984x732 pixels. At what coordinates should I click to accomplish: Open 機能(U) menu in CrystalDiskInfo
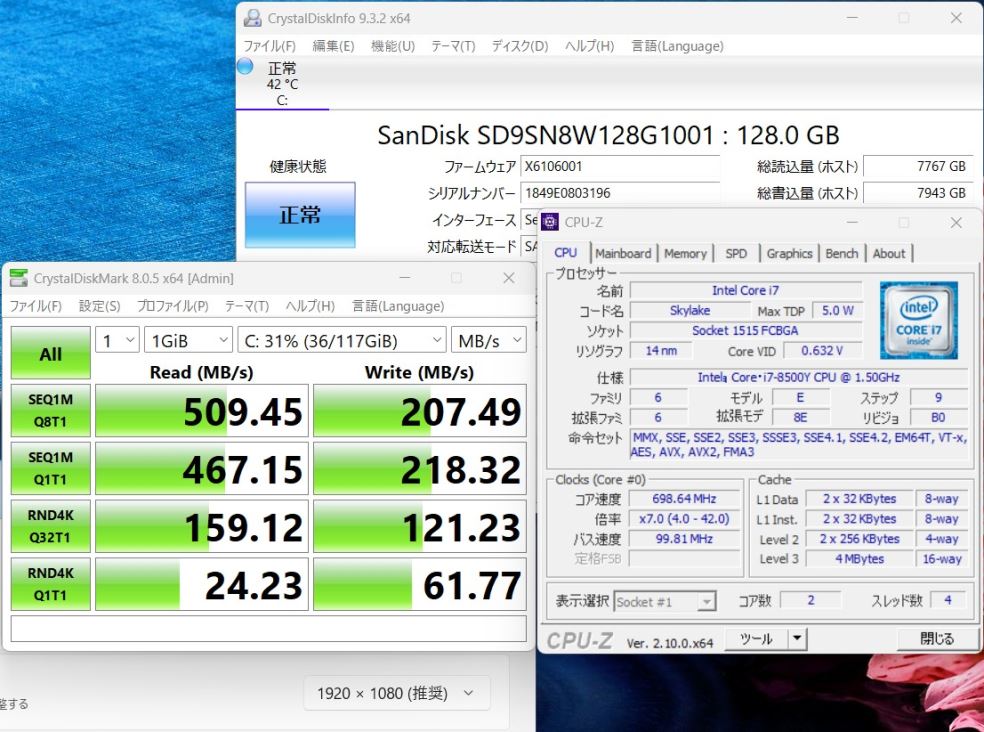[393, 46]
